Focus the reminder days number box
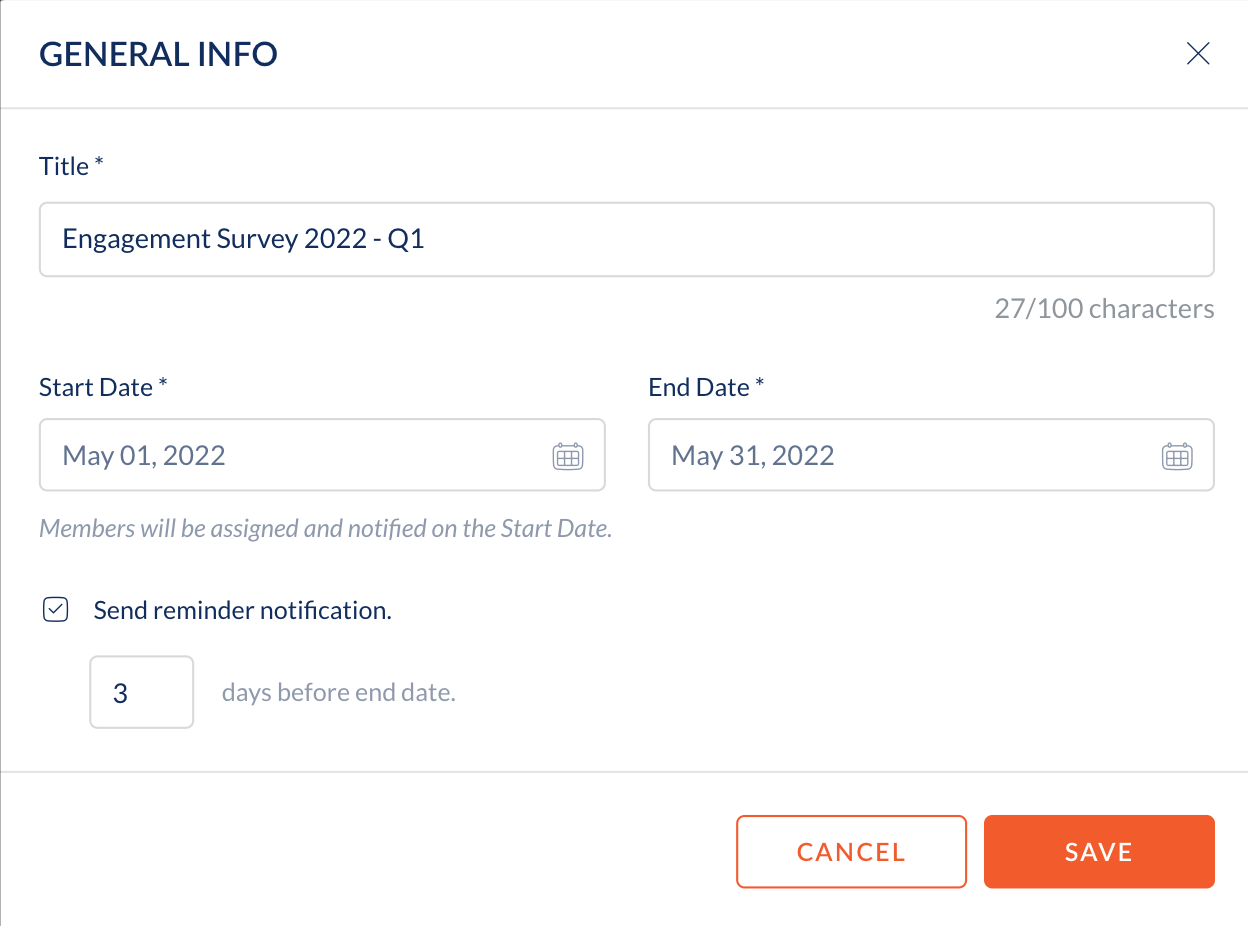This screenshot has height=926, width=1248. tap(142, 692)
